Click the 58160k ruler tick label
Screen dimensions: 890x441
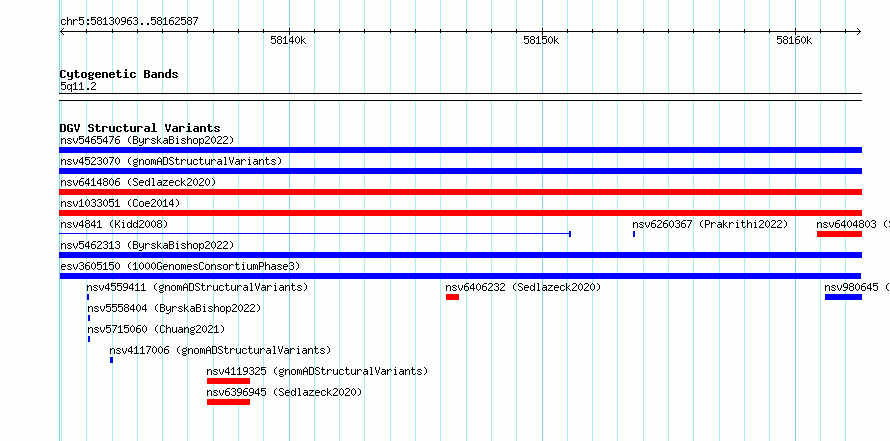tap(795, 40)
